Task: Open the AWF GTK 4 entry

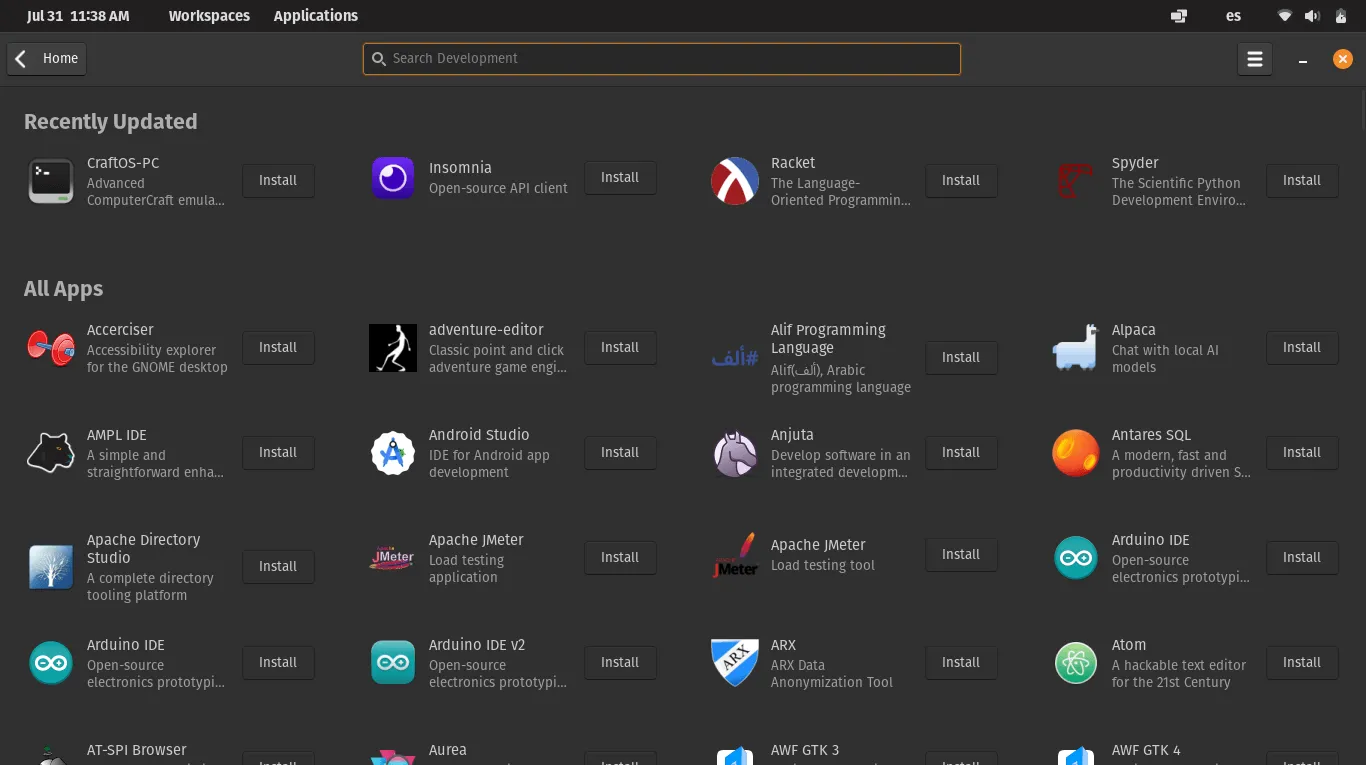Action: 1146,750
